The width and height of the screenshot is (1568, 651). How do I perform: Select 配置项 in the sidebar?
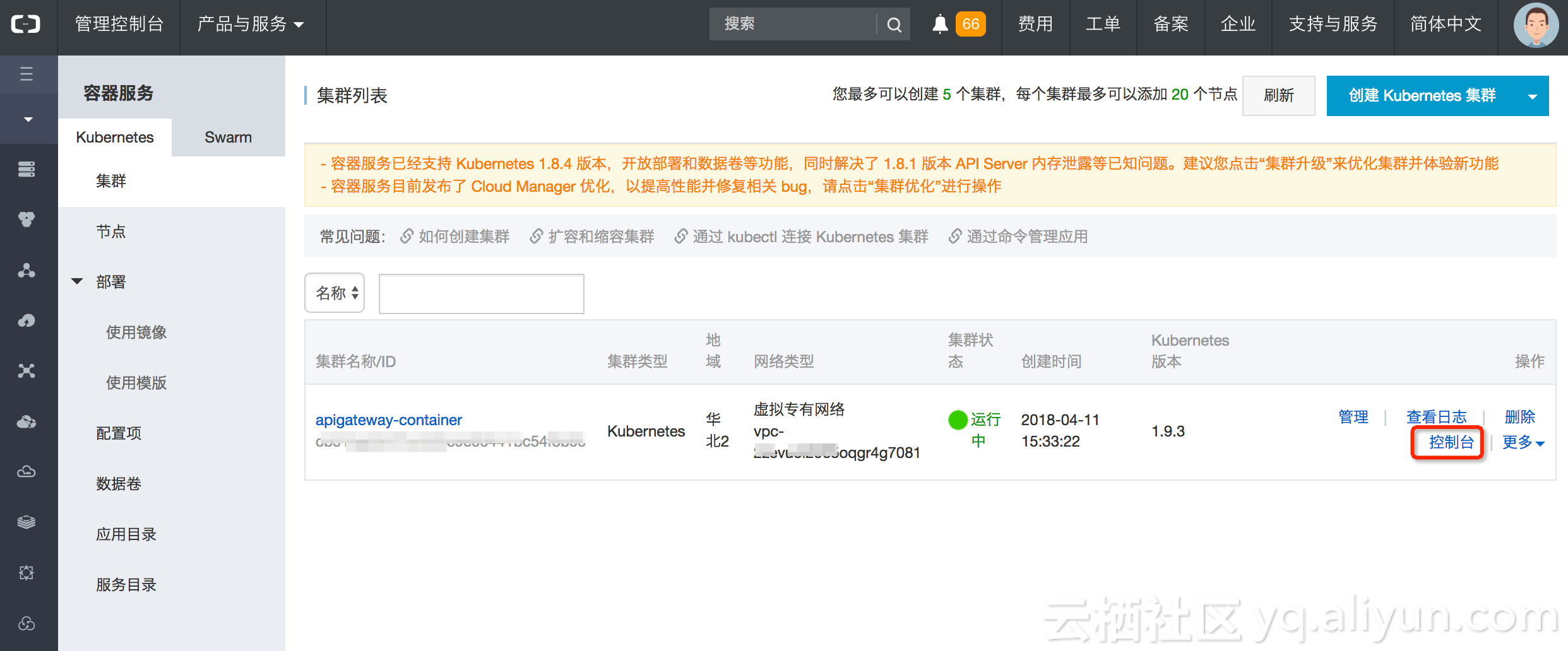(119, 433)
